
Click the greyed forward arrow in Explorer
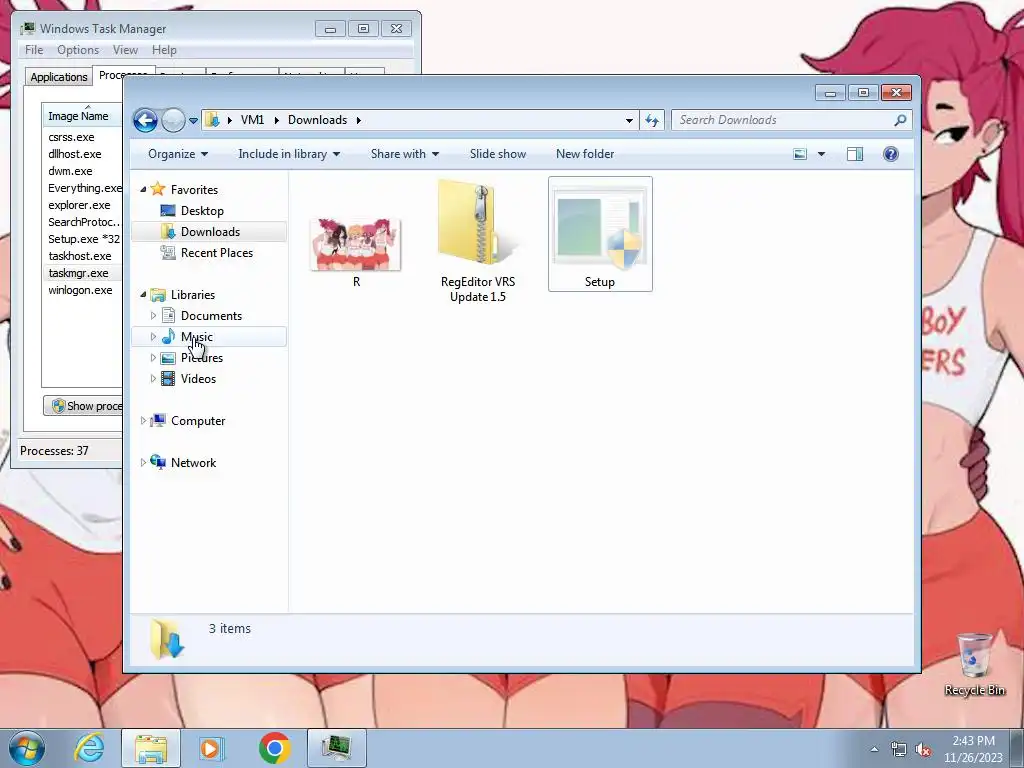pos(173,120)
